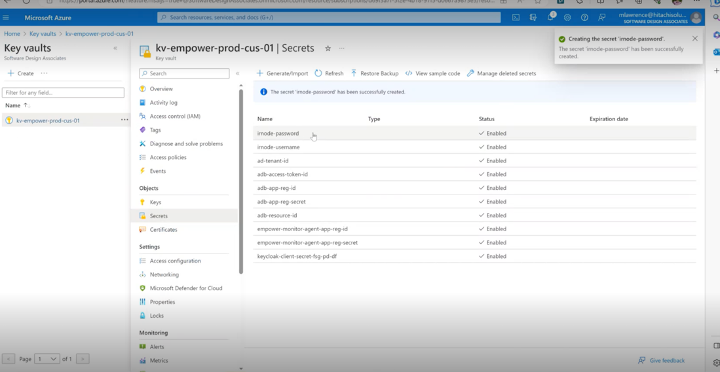Click Restore Backup
Viewport: 720px width, 372px height.
374,73
